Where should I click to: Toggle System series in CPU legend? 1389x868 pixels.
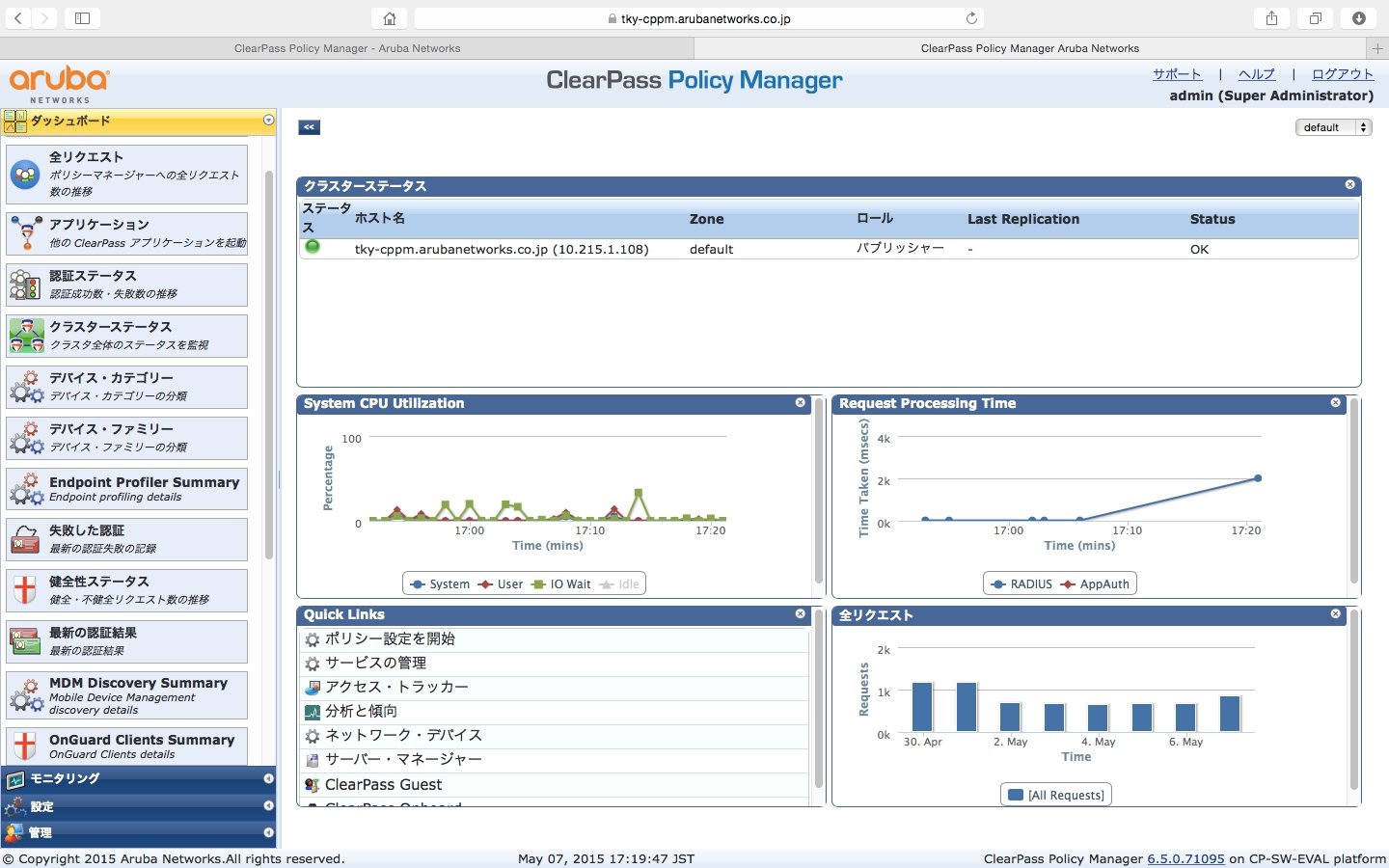click(x=440, y=584)
